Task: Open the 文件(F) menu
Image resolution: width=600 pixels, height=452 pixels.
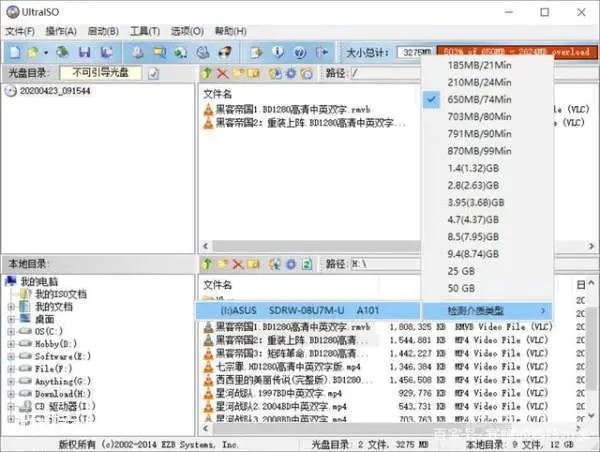Action: point(20,31)
